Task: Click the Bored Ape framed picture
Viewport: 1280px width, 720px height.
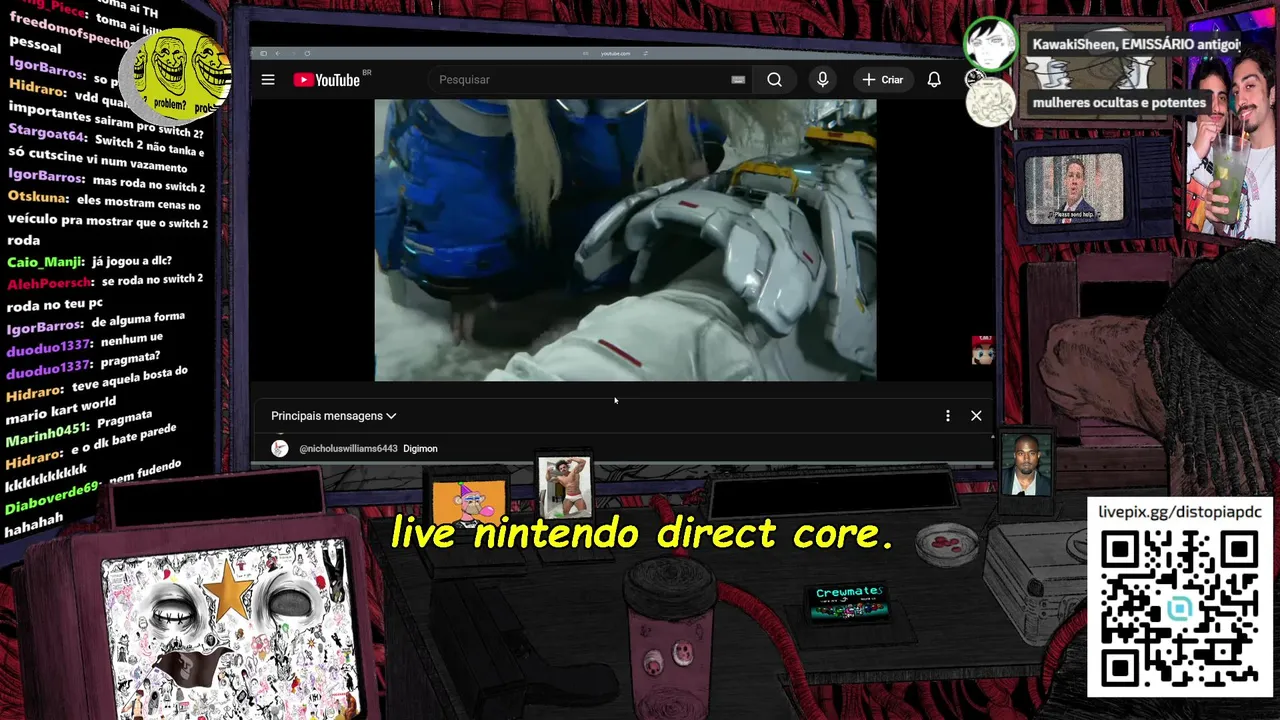Action: [x=469, y=502]
